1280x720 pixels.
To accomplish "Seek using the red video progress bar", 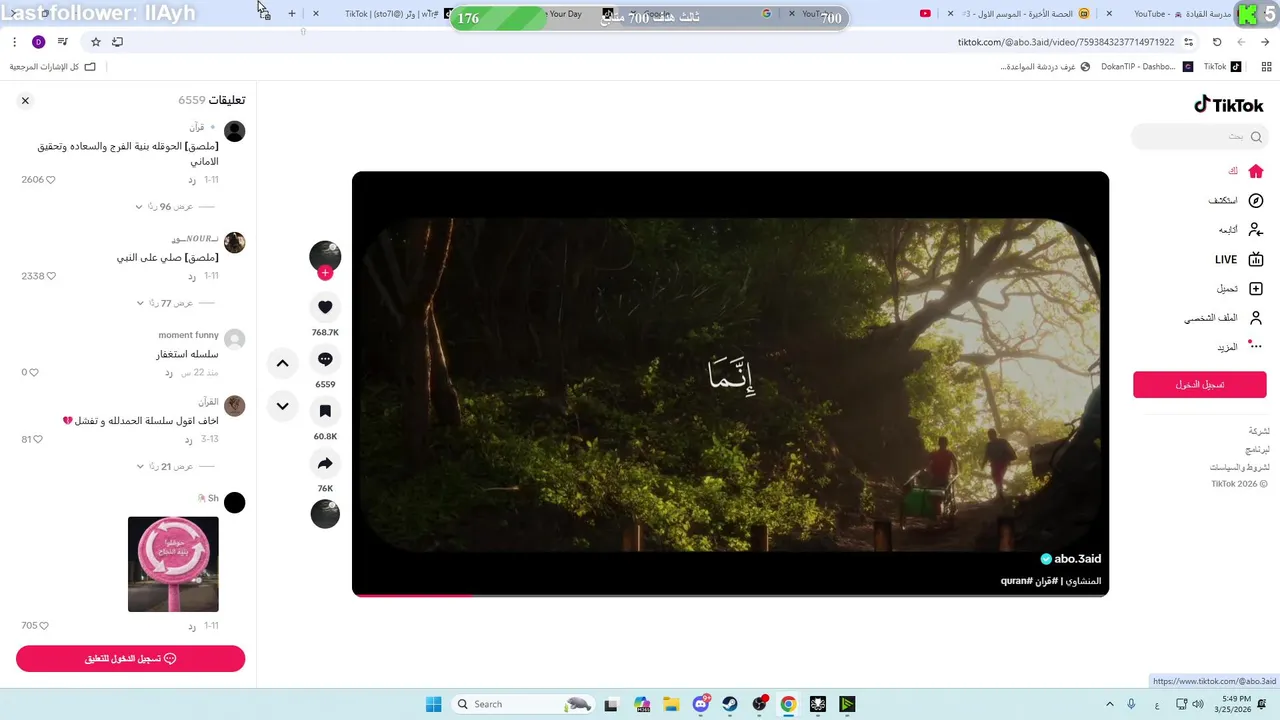I will [x=730, y=594].
